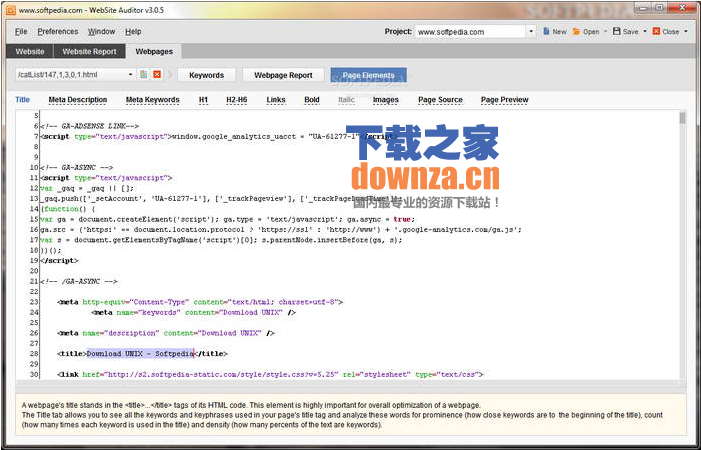Open the File menu
The image size is (701, 450).
tap(21, 31)
